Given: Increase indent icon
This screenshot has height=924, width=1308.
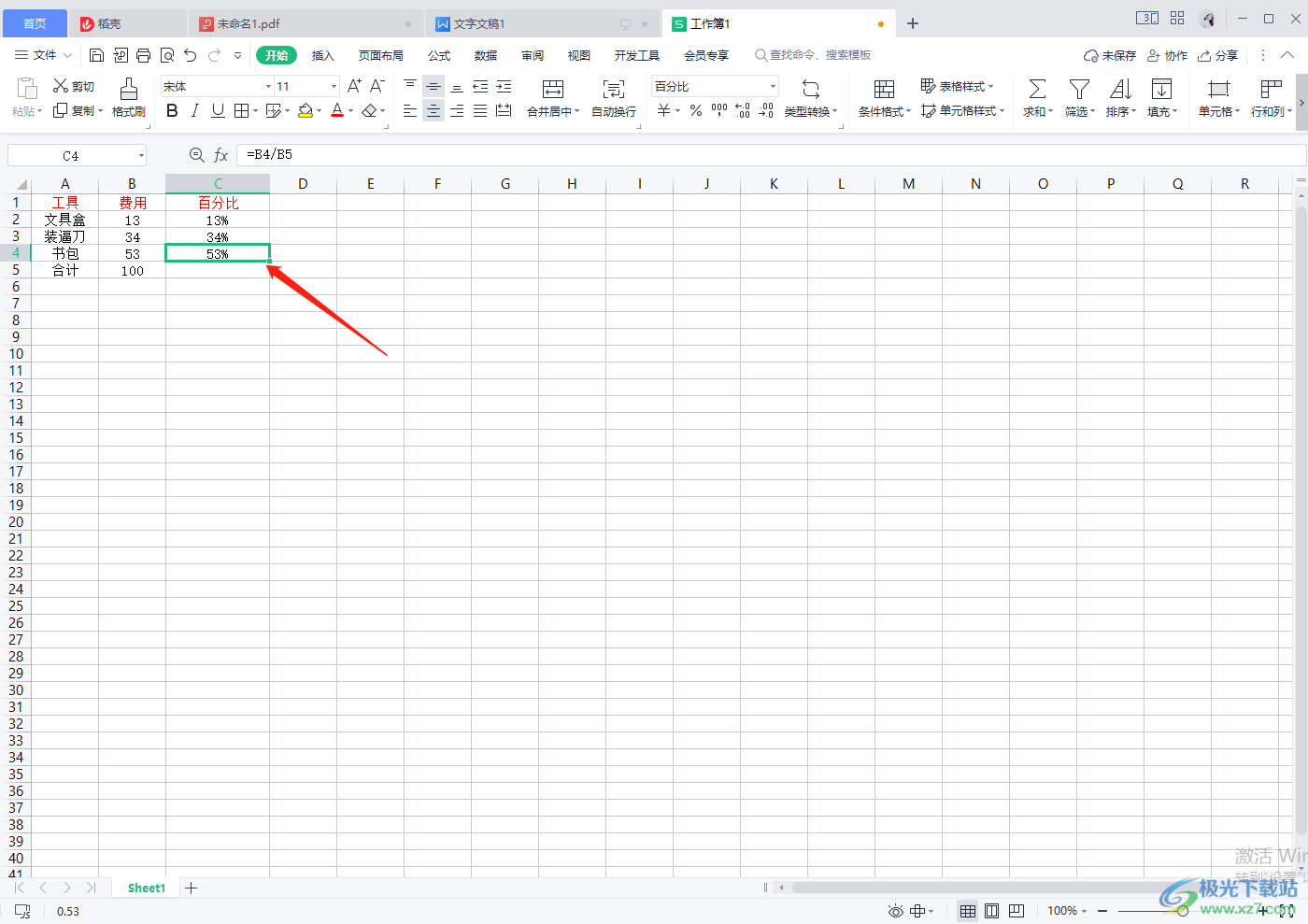Looking at the screenshot, I should [504, 86].
